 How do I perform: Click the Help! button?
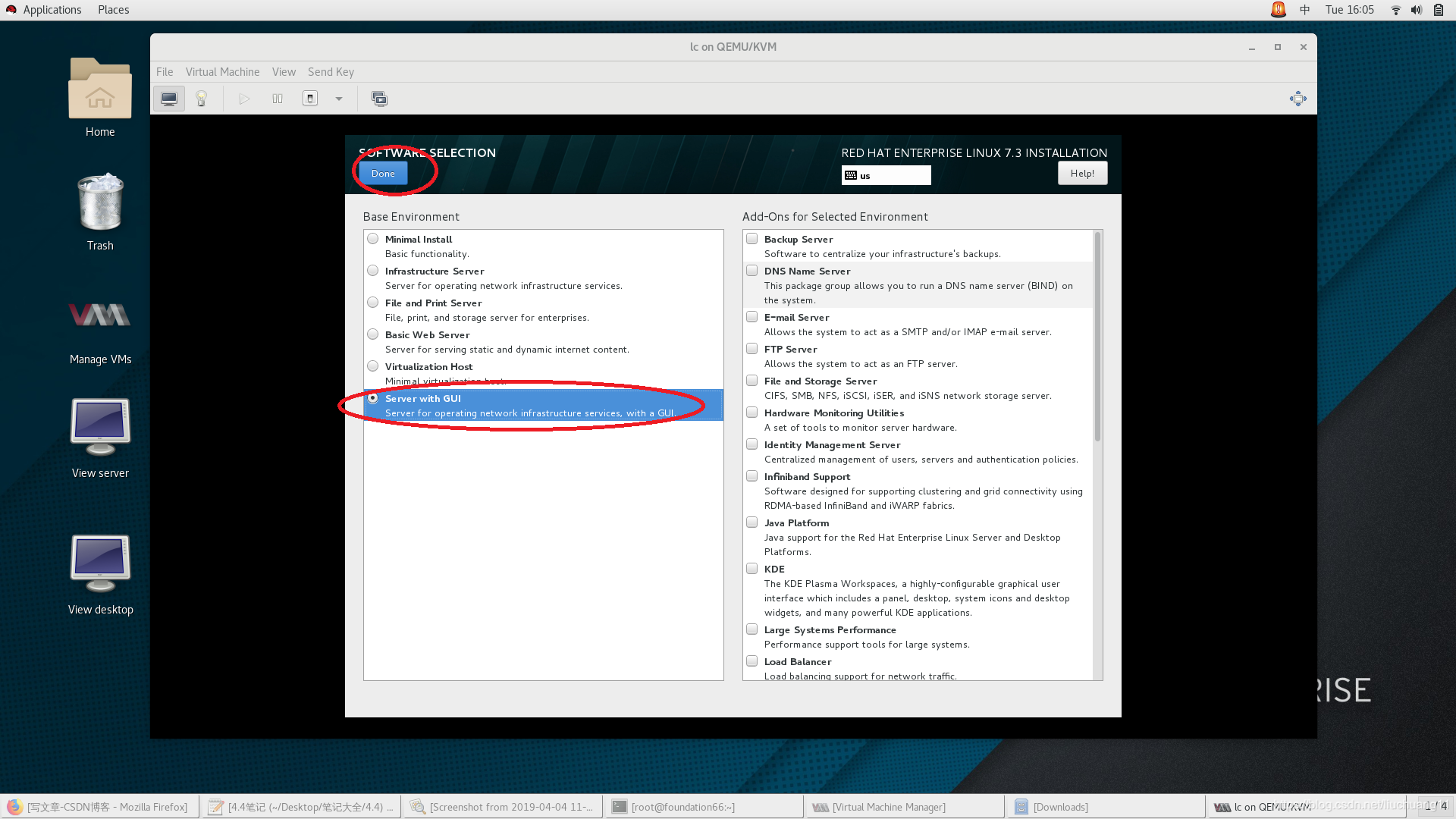click(x=1082, y=174)
